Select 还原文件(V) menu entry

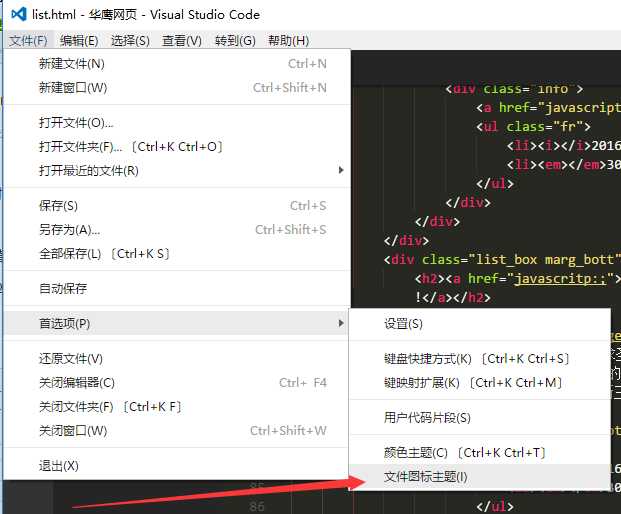tap(177, 359)
